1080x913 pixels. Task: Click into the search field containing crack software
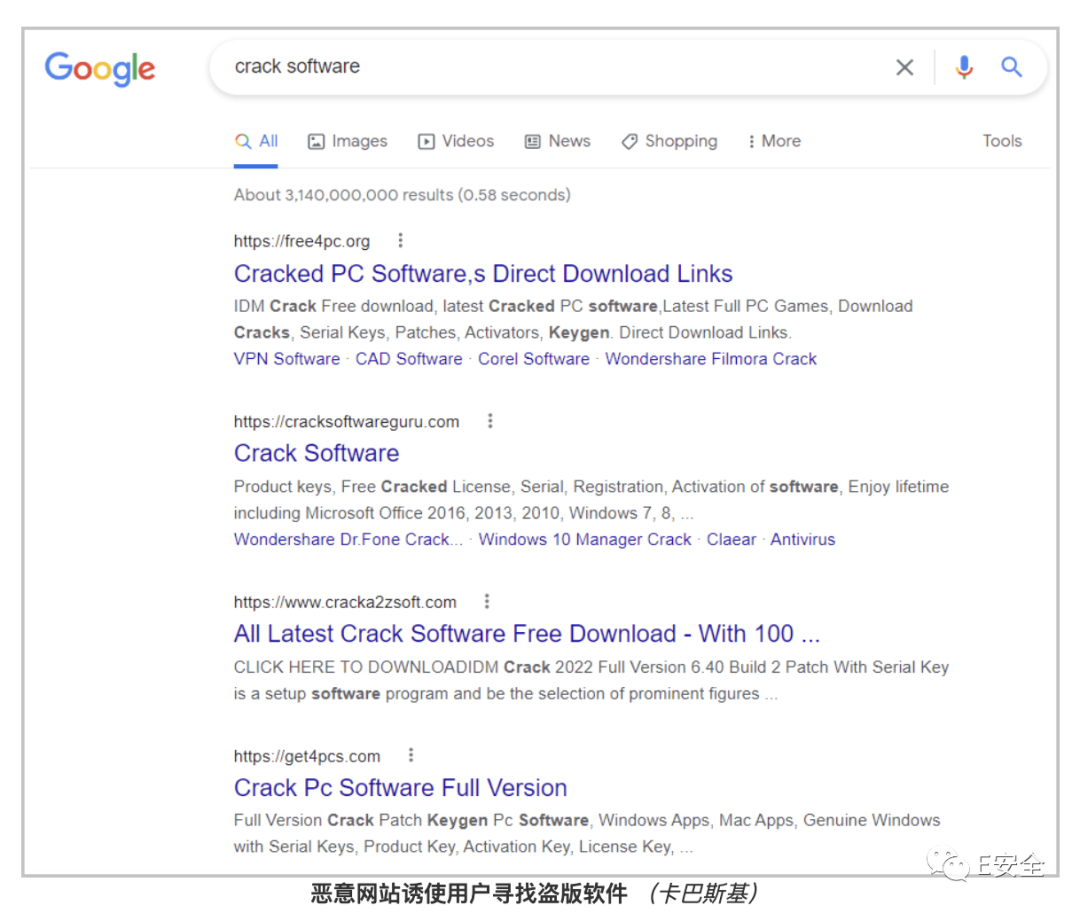point(550,67)
